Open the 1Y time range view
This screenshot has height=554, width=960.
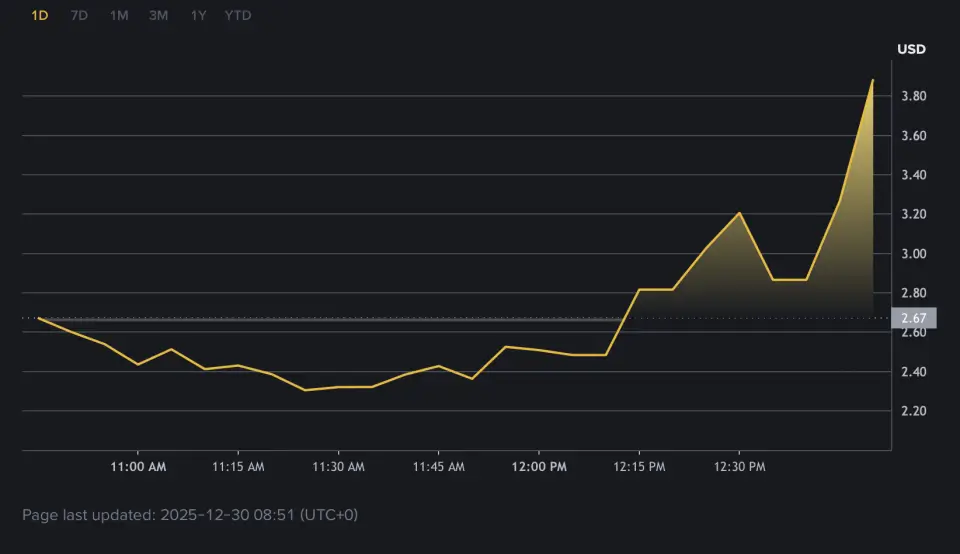(x=198, y=15)
